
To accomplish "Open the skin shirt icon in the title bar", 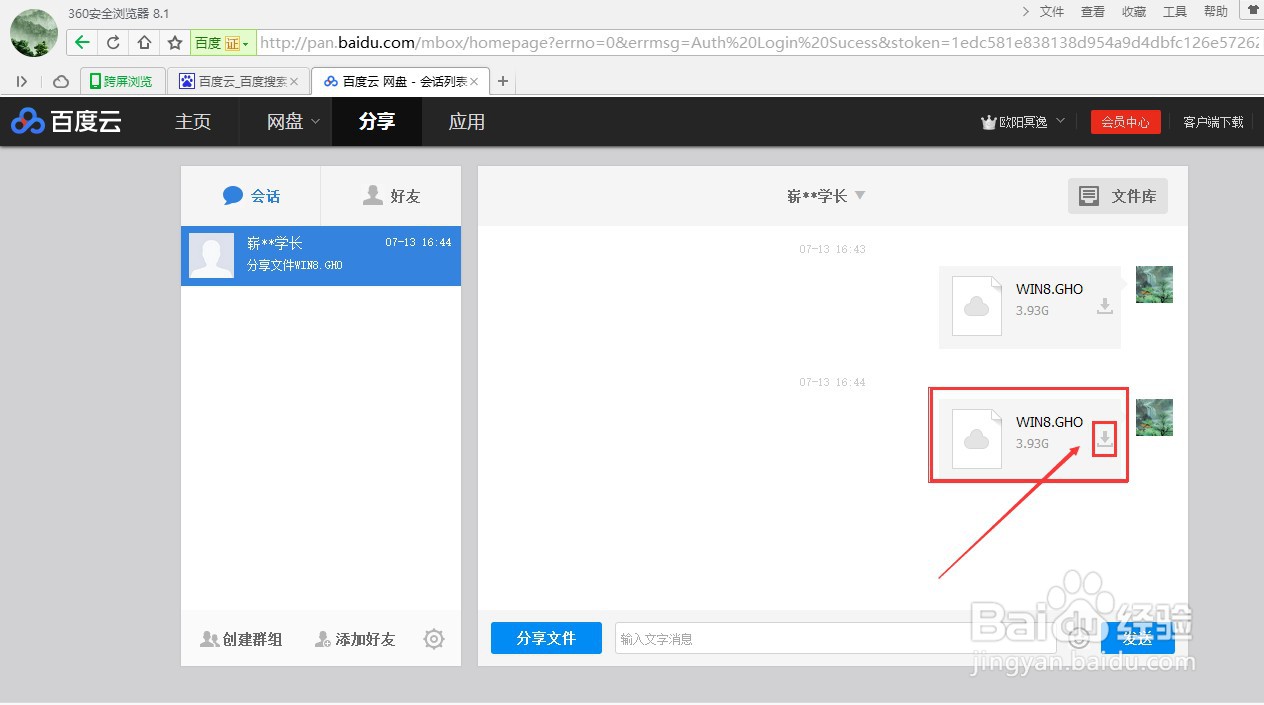I will [x=1253, y=10].
